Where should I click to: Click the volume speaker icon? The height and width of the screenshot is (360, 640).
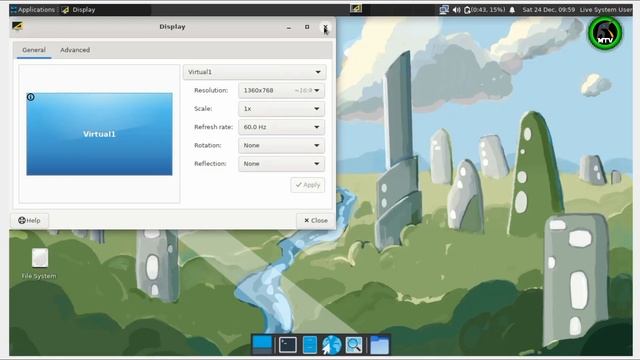tap(456, 9)
